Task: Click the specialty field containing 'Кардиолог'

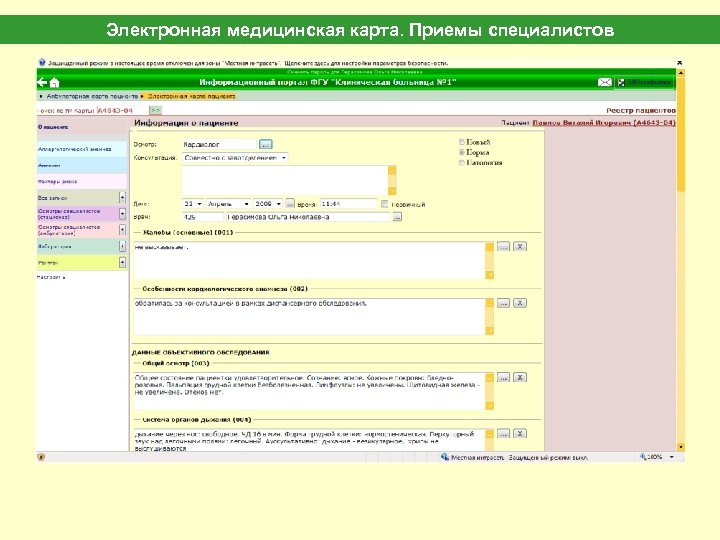Action: point(219,144)
